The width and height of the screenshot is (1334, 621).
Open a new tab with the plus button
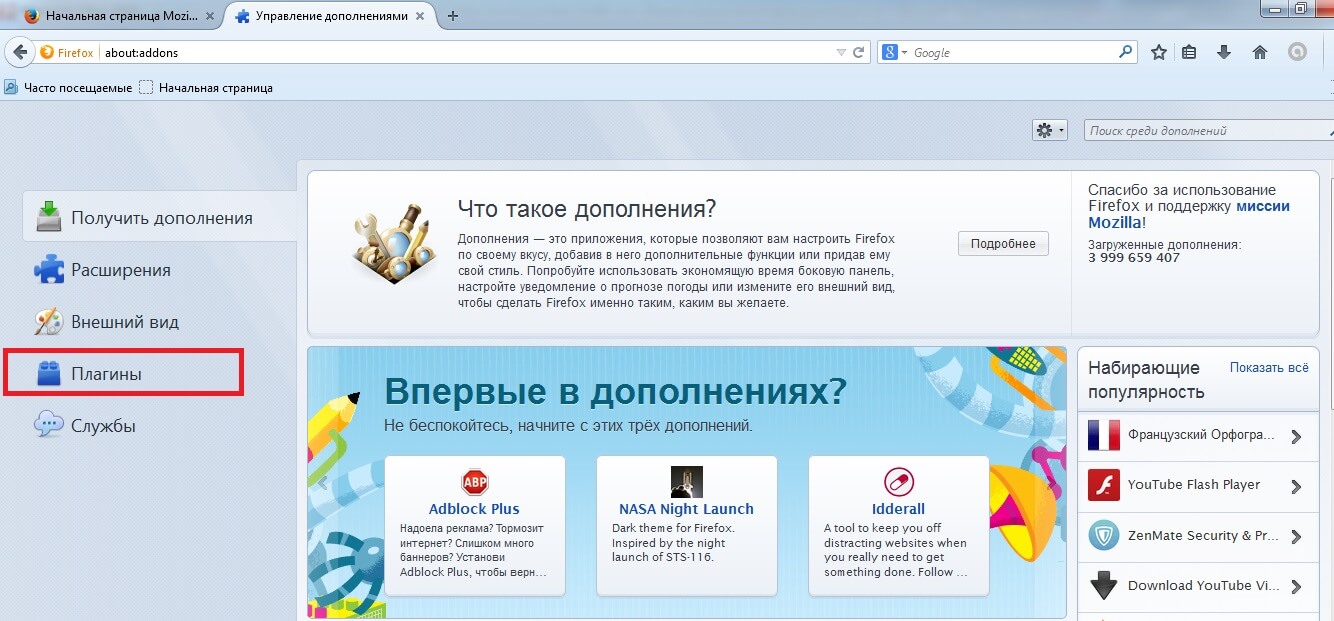click(453, 16)
